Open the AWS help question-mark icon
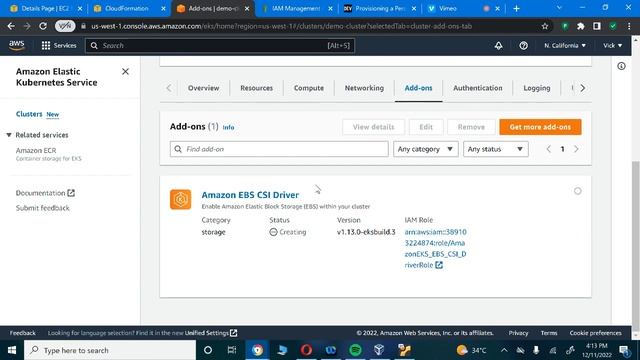Screen dimensions: 640x360 [523, 45]
